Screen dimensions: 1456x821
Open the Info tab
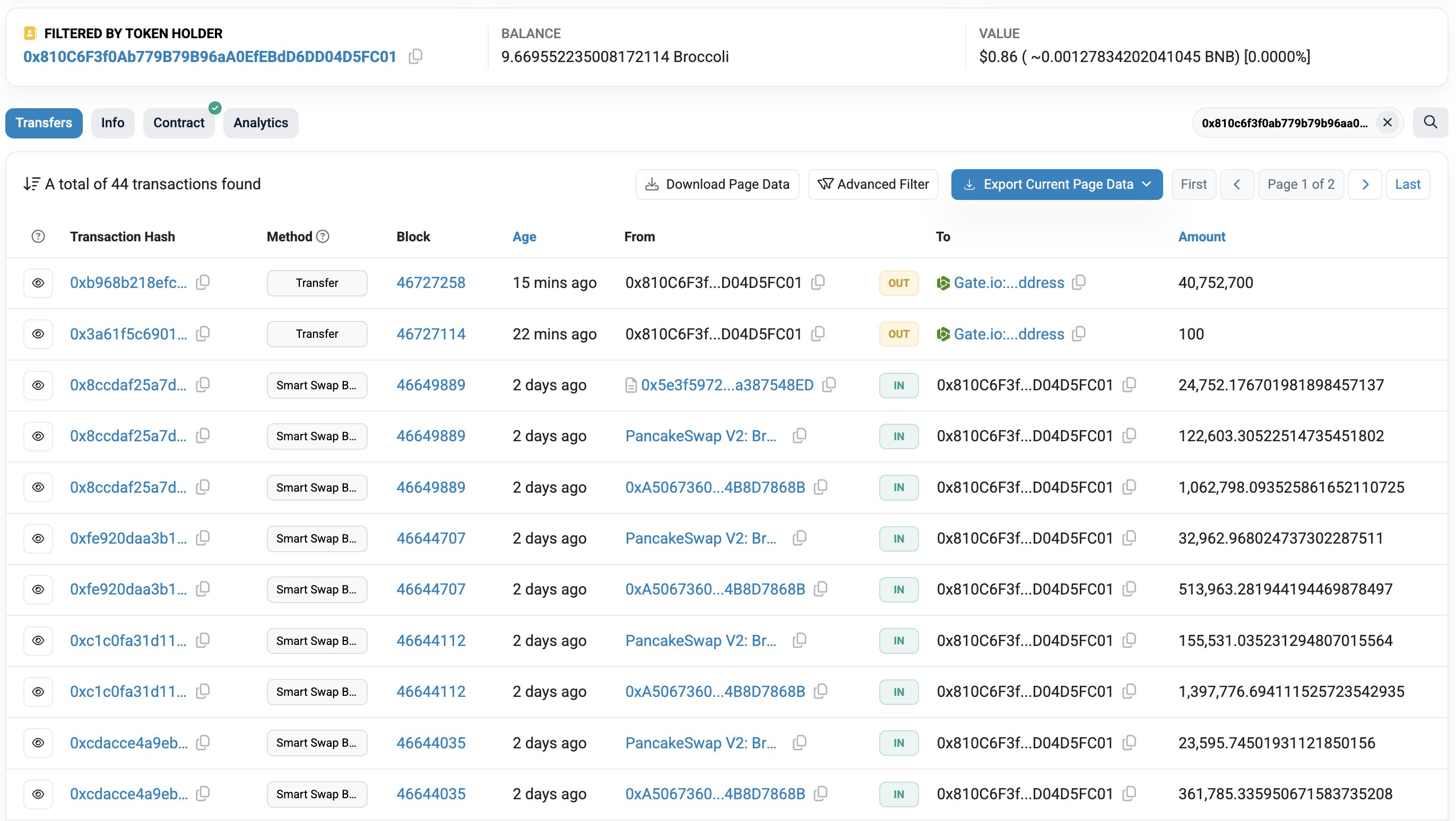coord(112,123)
